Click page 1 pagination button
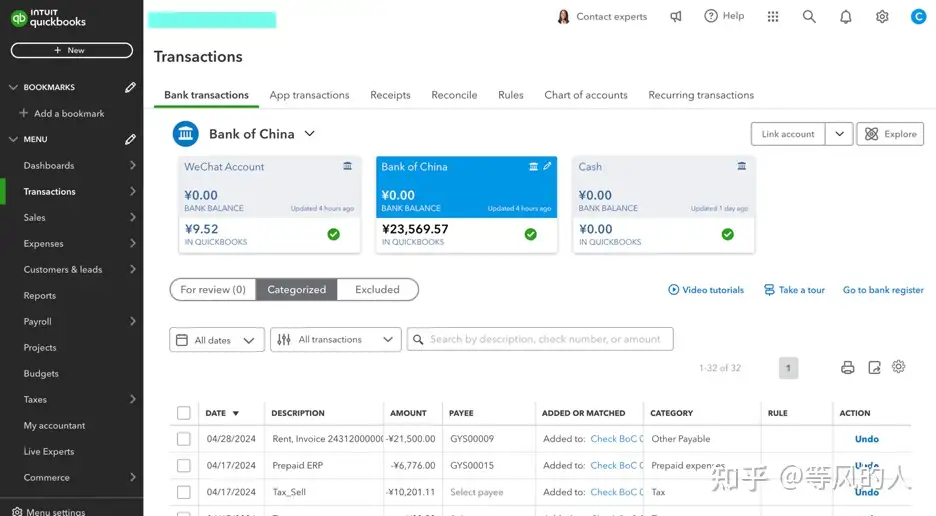 click(x=789, y=368)
